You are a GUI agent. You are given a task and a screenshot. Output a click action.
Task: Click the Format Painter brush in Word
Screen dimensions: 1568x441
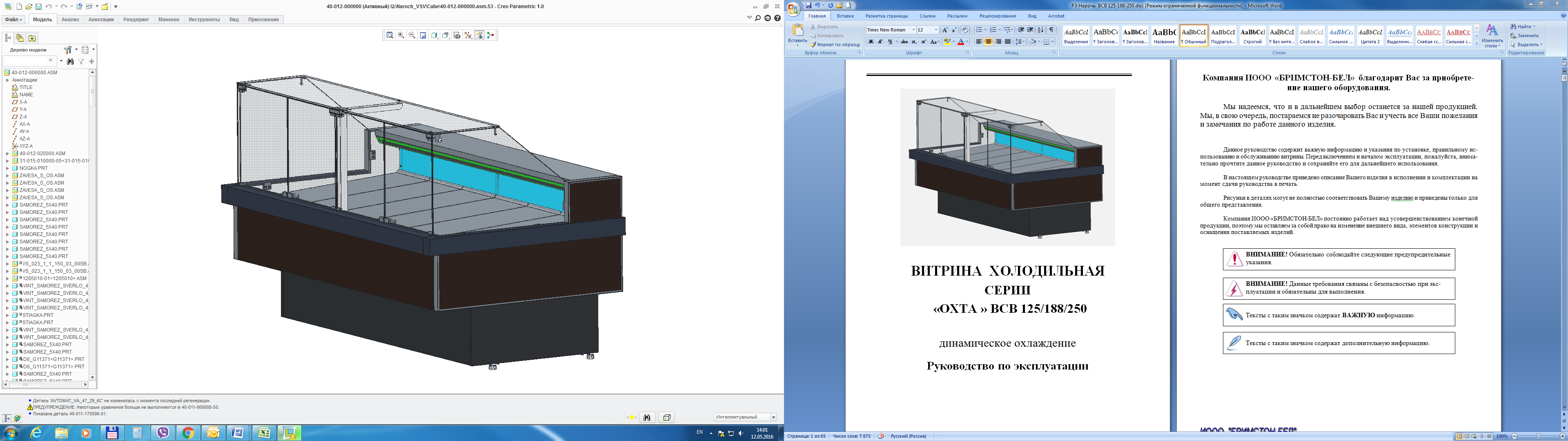pos(835,45)
